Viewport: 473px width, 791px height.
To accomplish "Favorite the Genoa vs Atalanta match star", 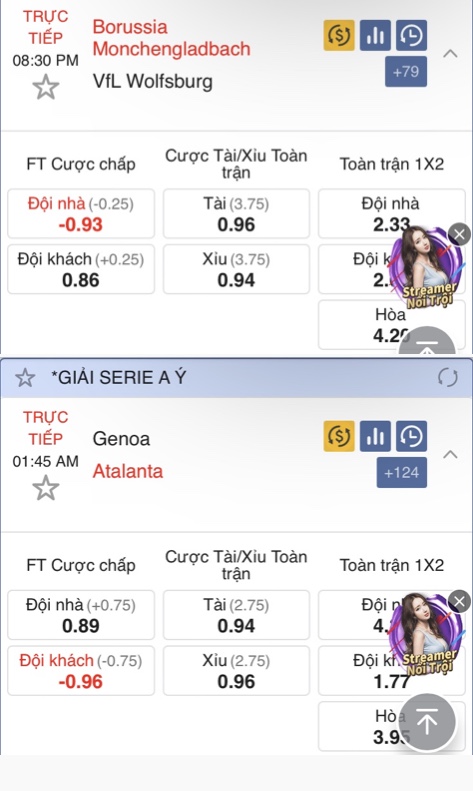I will coord(45,488).
